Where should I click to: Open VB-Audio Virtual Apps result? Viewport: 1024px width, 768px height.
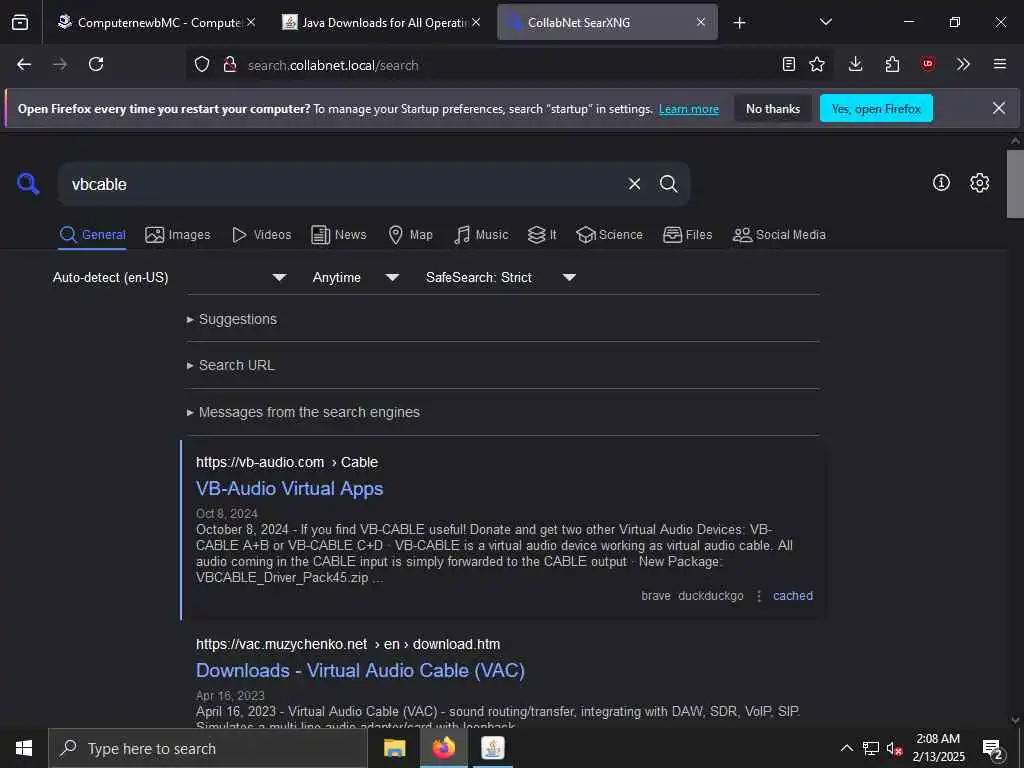[x=289, y=488]
